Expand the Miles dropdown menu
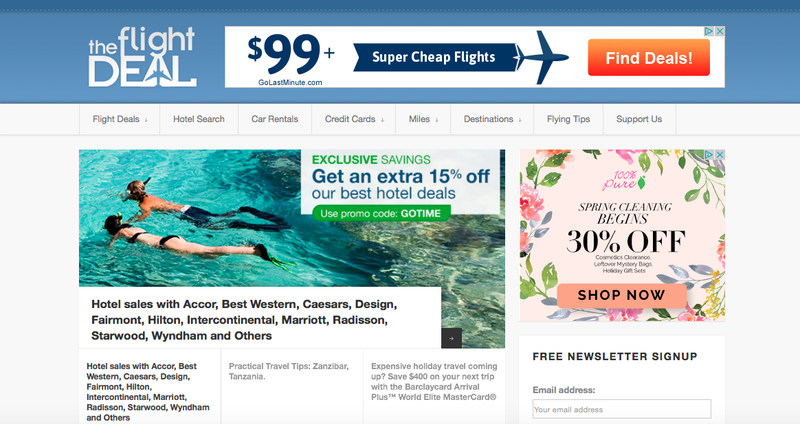800x424 pixels. pyautogui.click(x=423, y=119)
